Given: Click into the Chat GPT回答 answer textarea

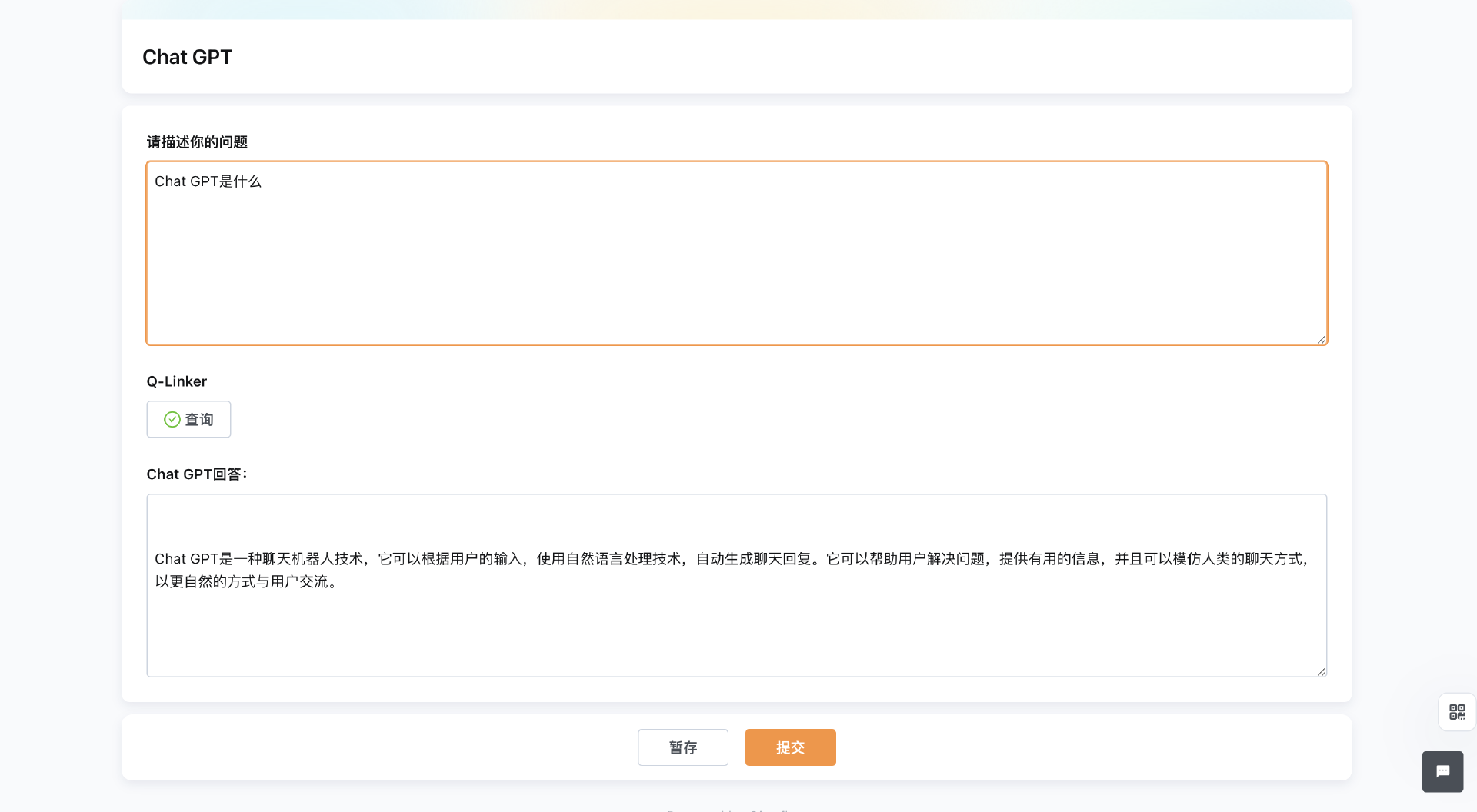Looking at the screenshot, I should (737, 585).
